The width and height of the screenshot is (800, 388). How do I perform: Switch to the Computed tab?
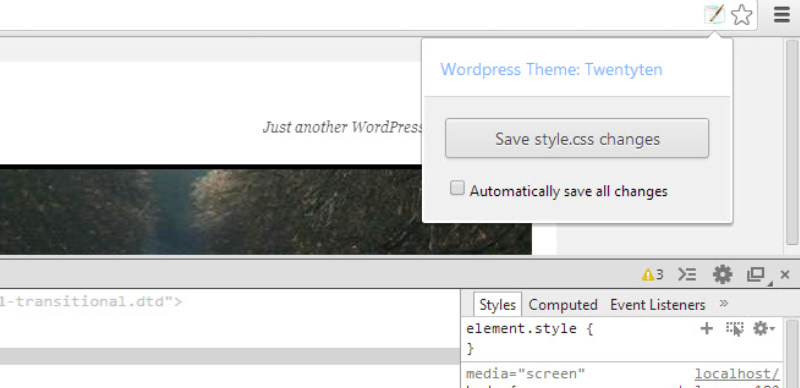(x=563, y=305)
